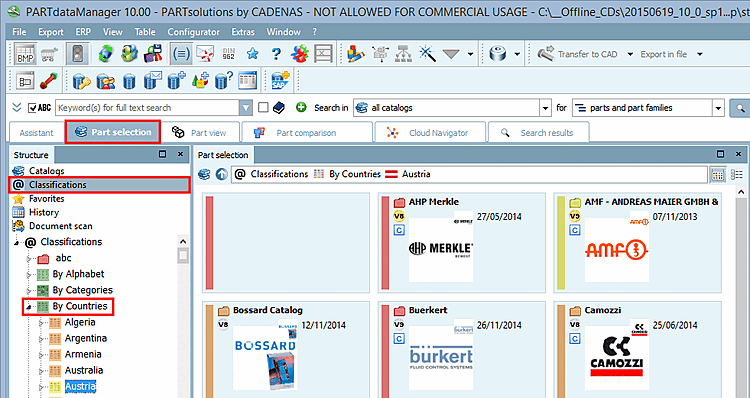Switch Part selection to list view icon
Image resolution: width=750 pixels, height=398 pixels.
[736, 175]
